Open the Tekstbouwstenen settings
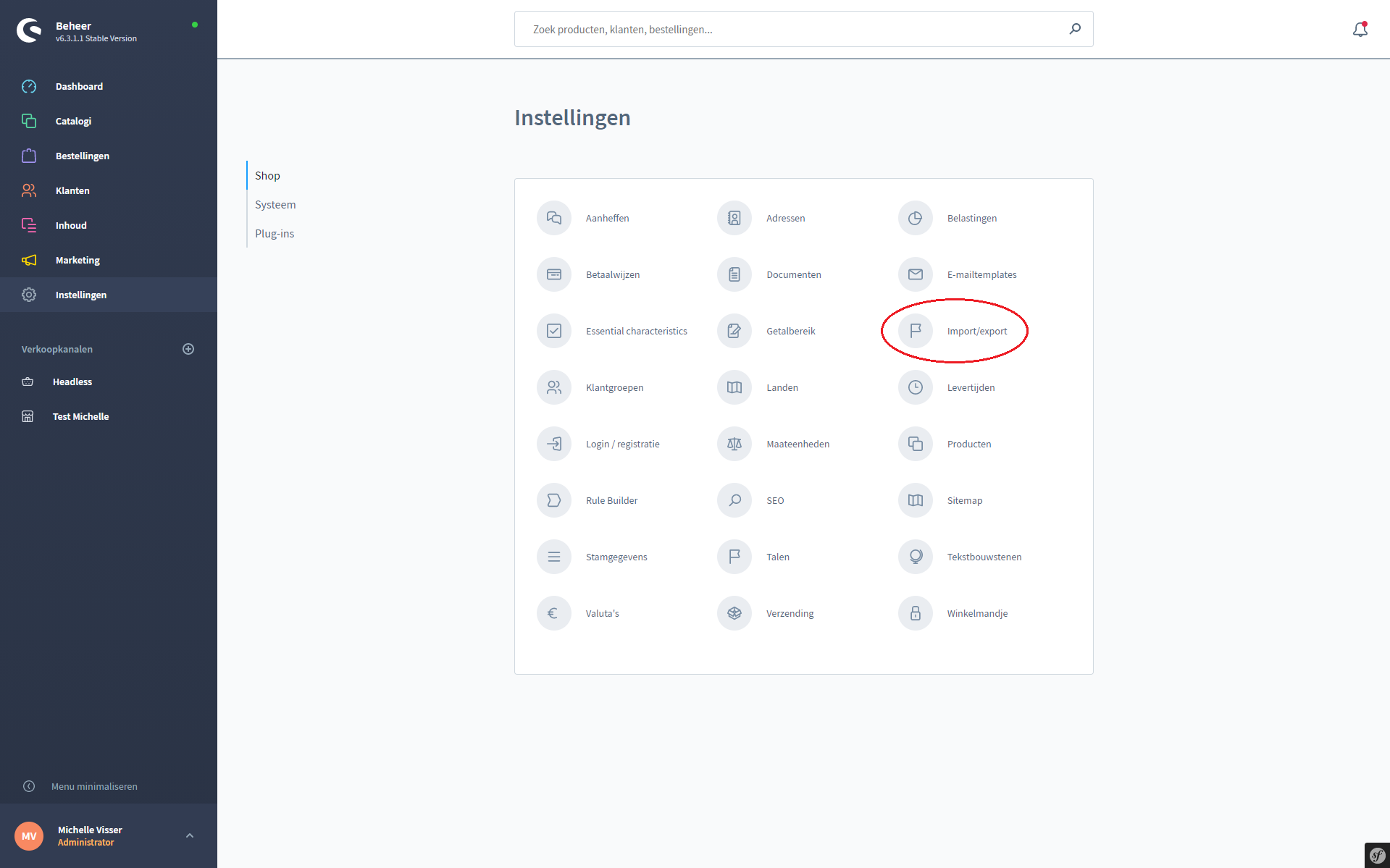This screenshot has height=868, width=1390. [984, 557]
